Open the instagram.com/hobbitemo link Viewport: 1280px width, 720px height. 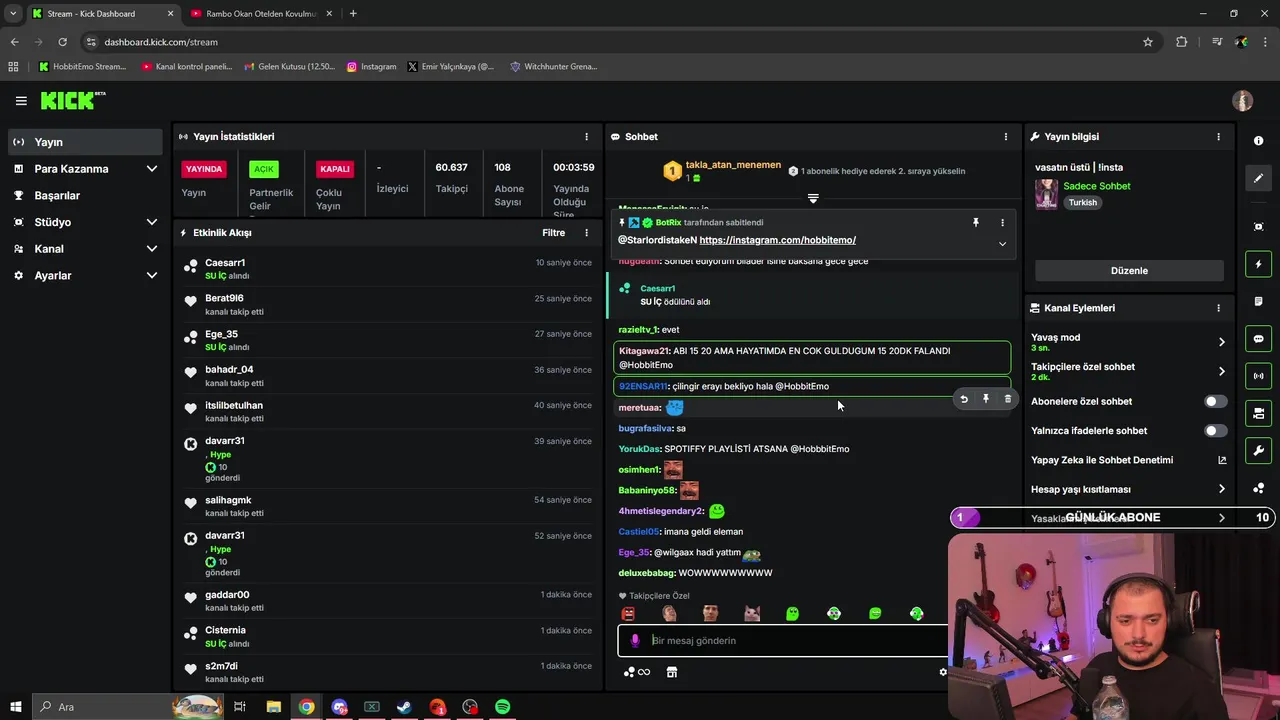[x=777, y=240]
